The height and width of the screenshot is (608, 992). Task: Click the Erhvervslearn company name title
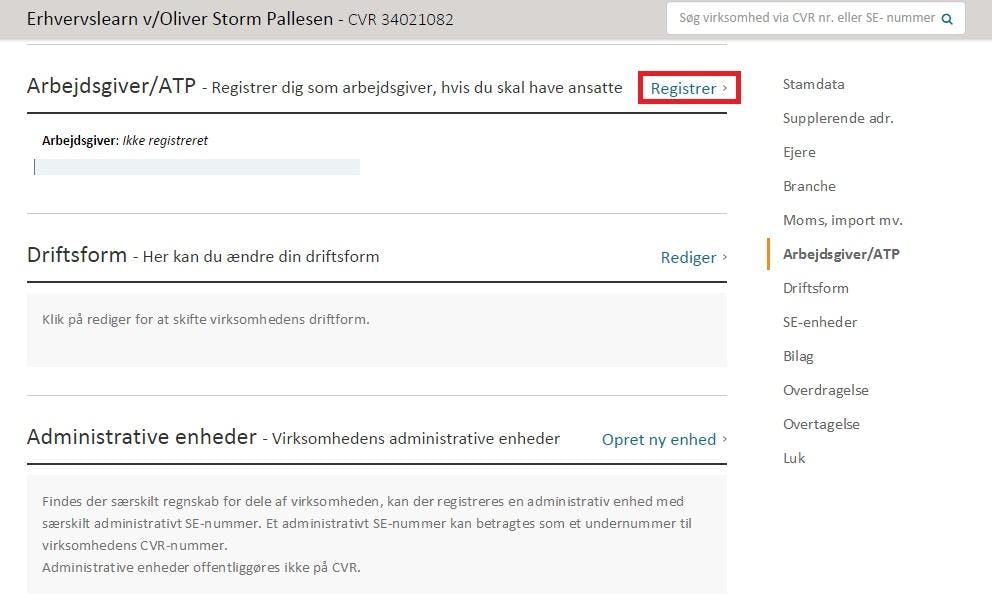click(x=180, y=19)
